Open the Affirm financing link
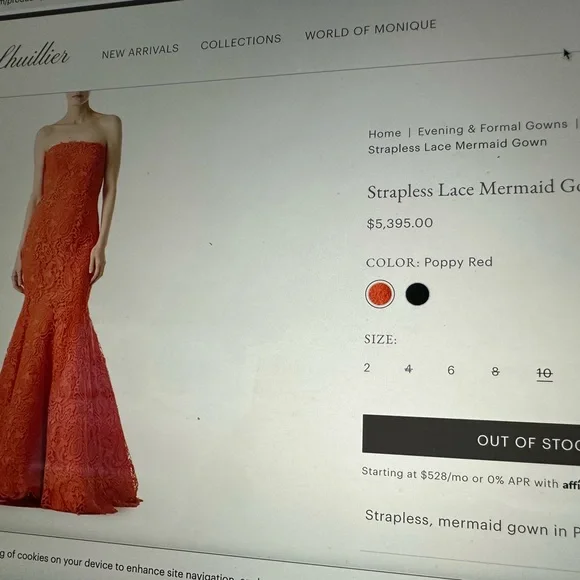This screenshot has width=580, height=580. [x=571, y=485]
